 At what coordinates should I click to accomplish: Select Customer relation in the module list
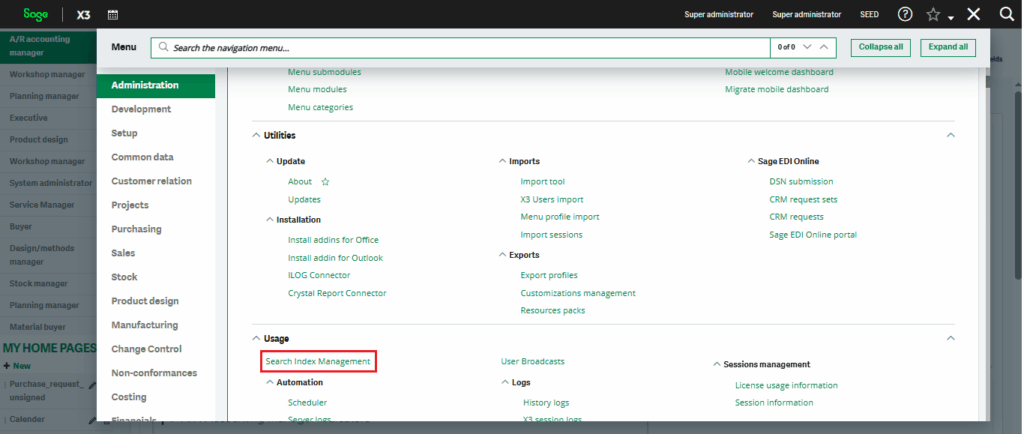click(x=152, y=181)
